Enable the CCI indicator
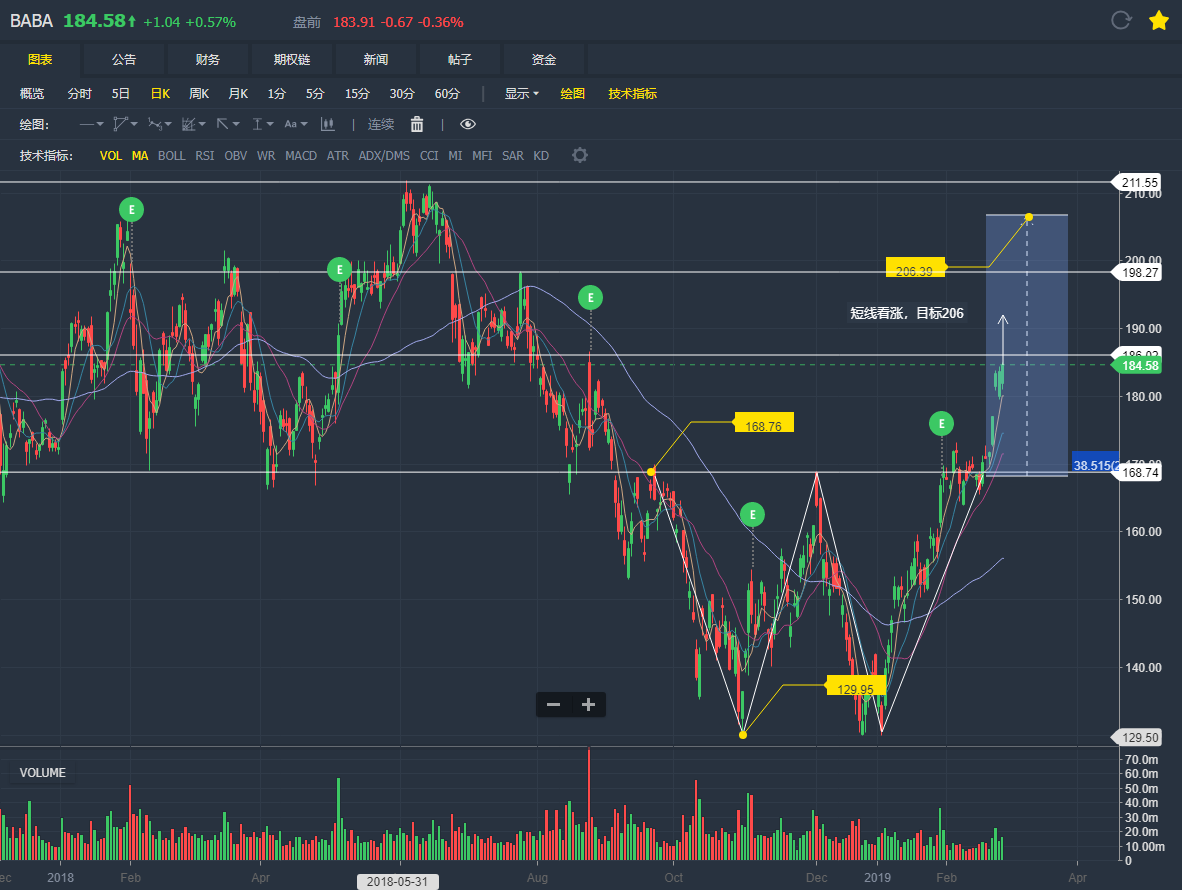1182x890 pixels. [429, 155]
